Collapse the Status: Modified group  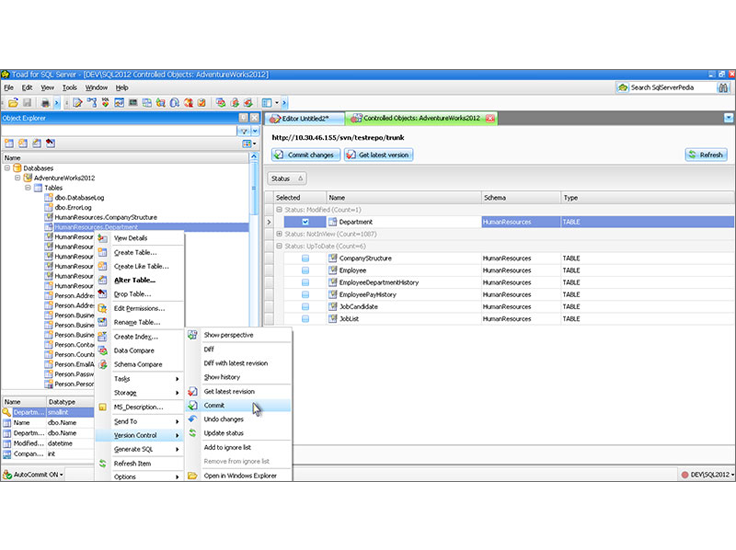coord(279,209)
